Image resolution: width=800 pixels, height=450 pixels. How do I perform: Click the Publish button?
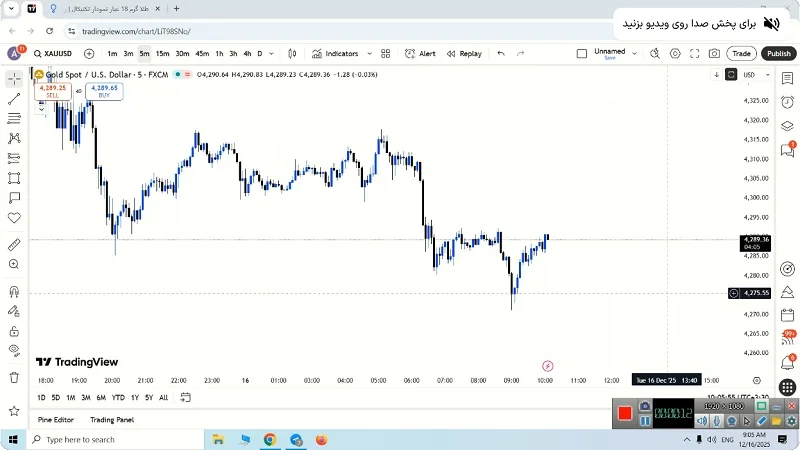[778, 54]
